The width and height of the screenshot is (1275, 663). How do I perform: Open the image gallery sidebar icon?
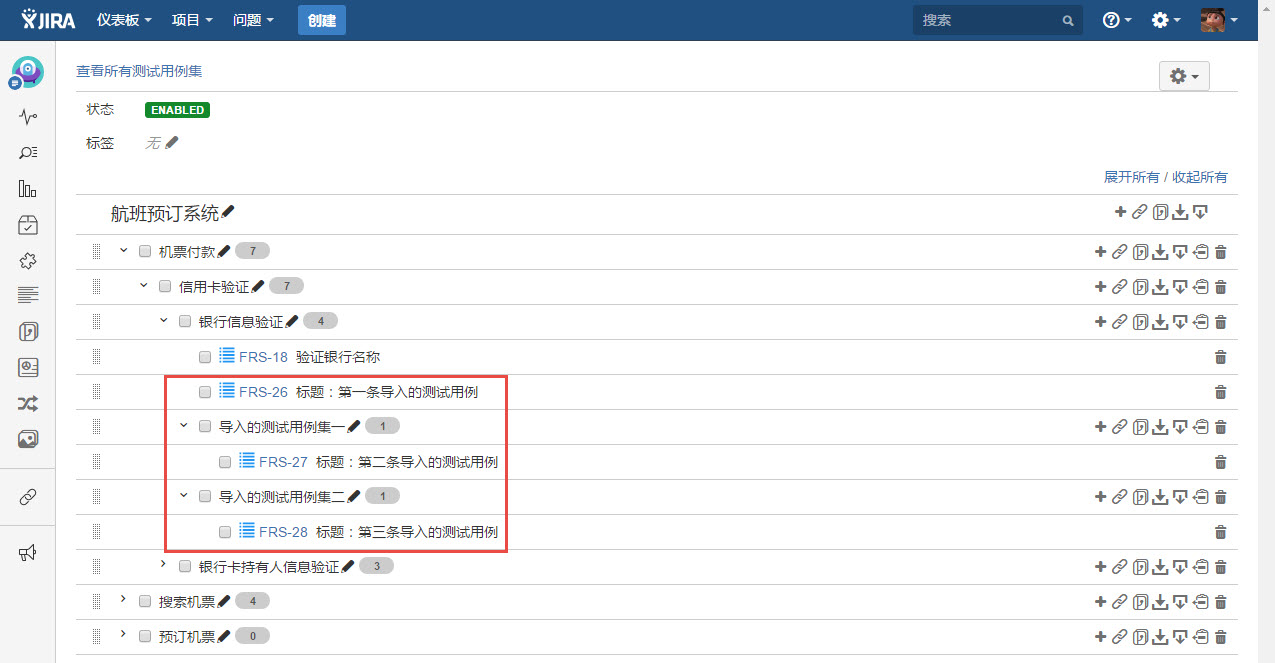[x=28, y=438]
